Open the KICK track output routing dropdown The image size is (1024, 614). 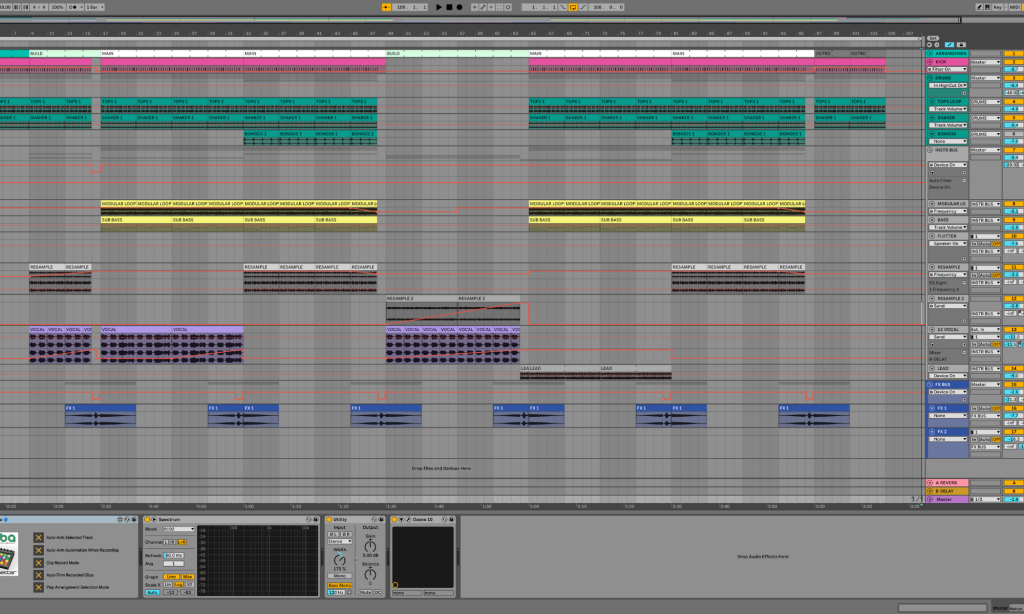[x=985, y=62]
